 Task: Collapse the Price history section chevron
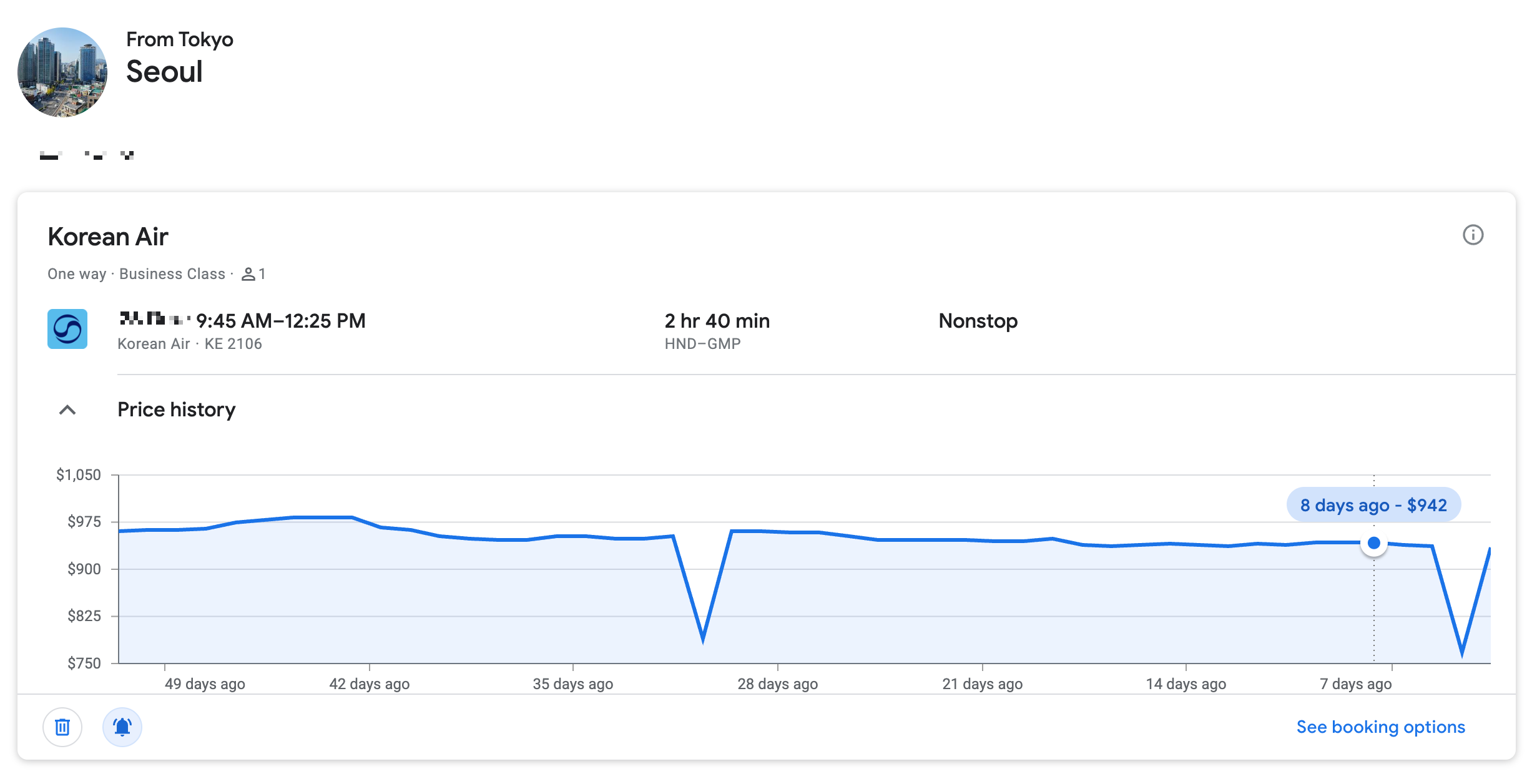click(x=67, y=410)
